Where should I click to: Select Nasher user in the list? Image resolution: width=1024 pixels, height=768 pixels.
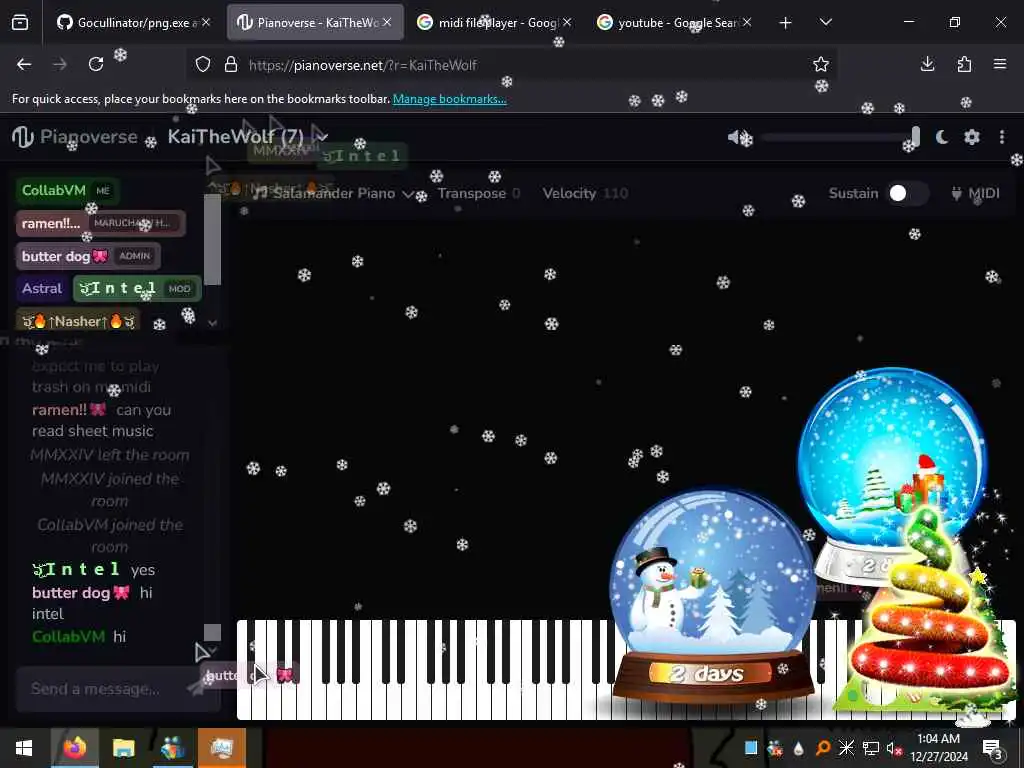[80, 320]
